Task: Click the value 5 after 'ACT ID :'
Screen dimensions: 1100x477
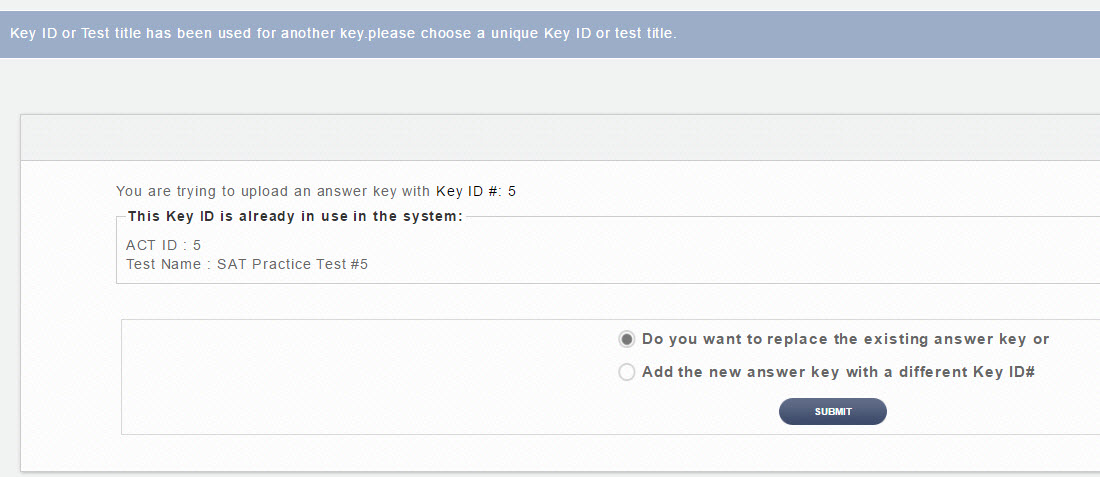Action: 197,245
